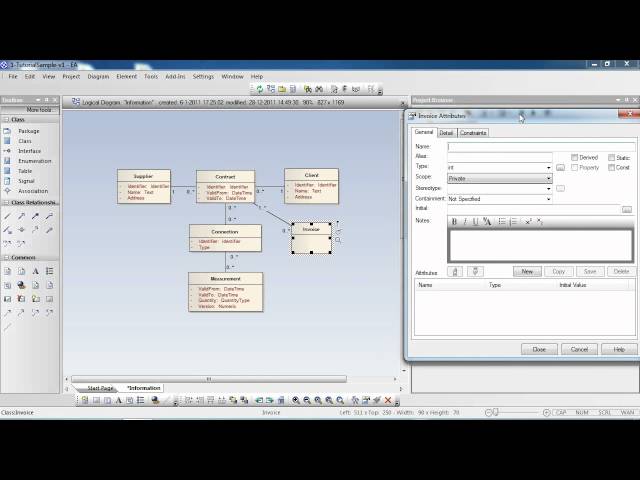The height and width of the screenshot is (480, 640).
Task: Click the Cancel button in dialog
Action: (x=579, y=349)
